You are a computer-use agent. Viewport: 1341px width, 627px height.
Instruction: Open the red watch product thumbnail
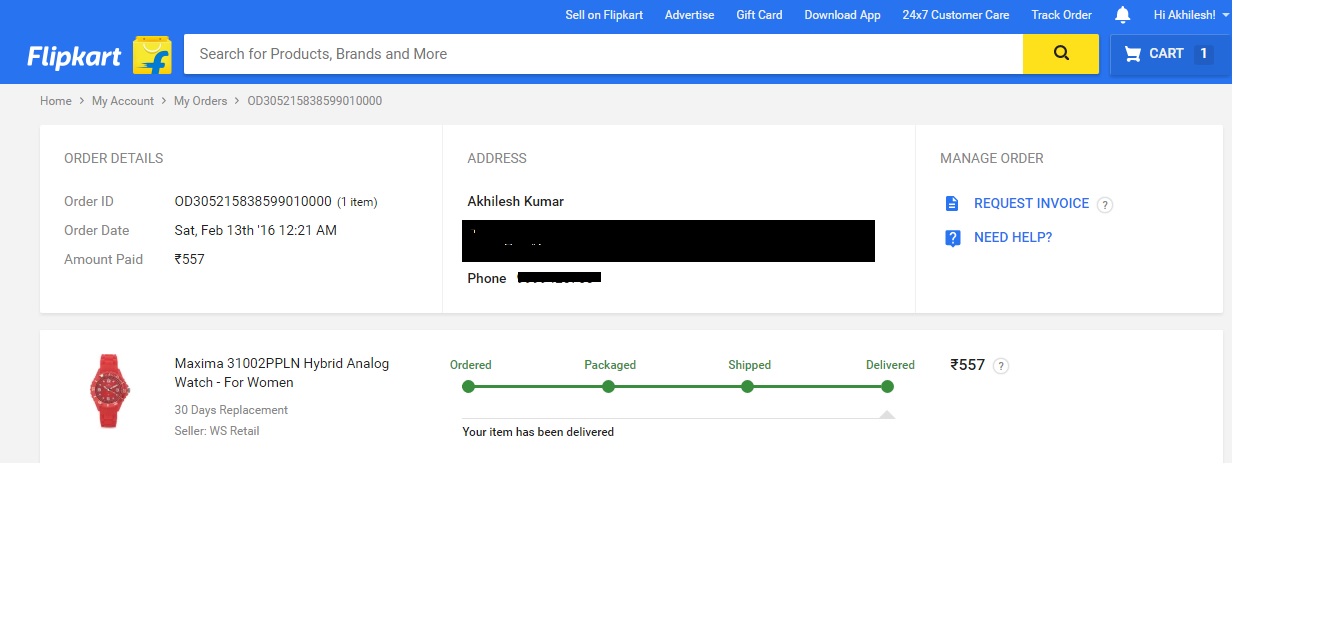point(109,390)
